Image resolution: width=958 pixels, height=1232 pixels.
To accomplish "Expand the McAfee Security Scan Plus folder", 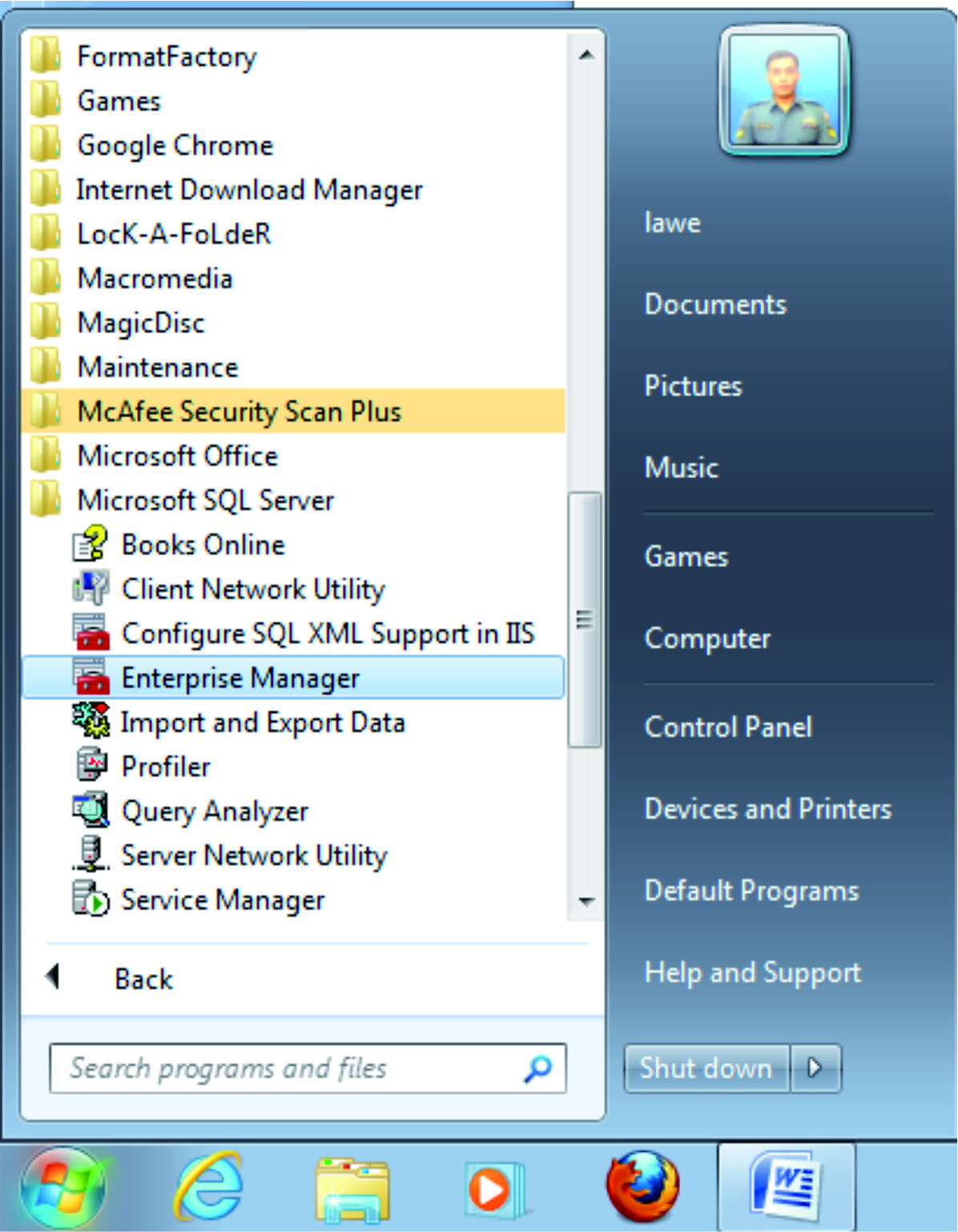I will pyautogui.click(x=294, y=411).
